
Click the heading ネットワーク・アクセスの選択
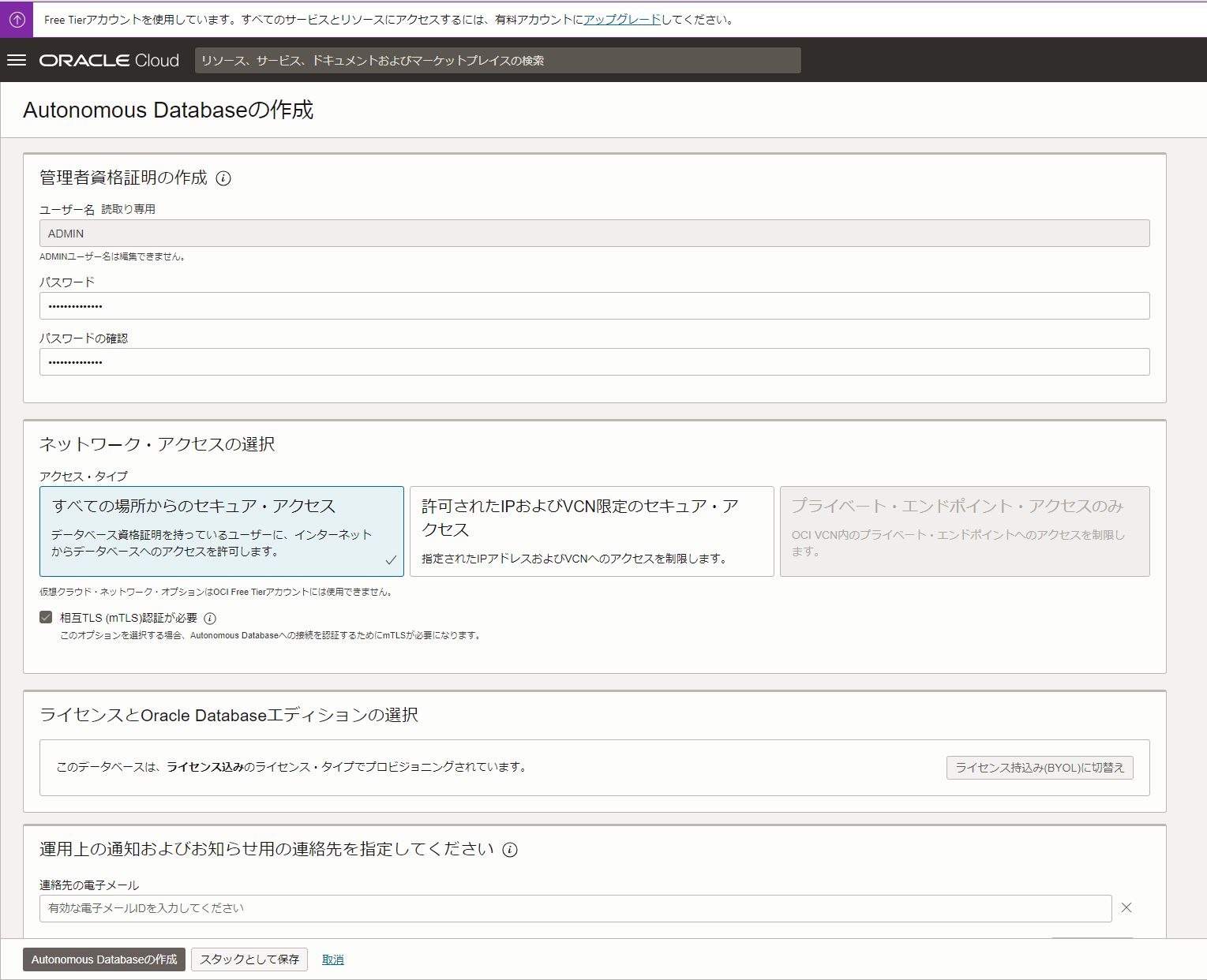157,444
